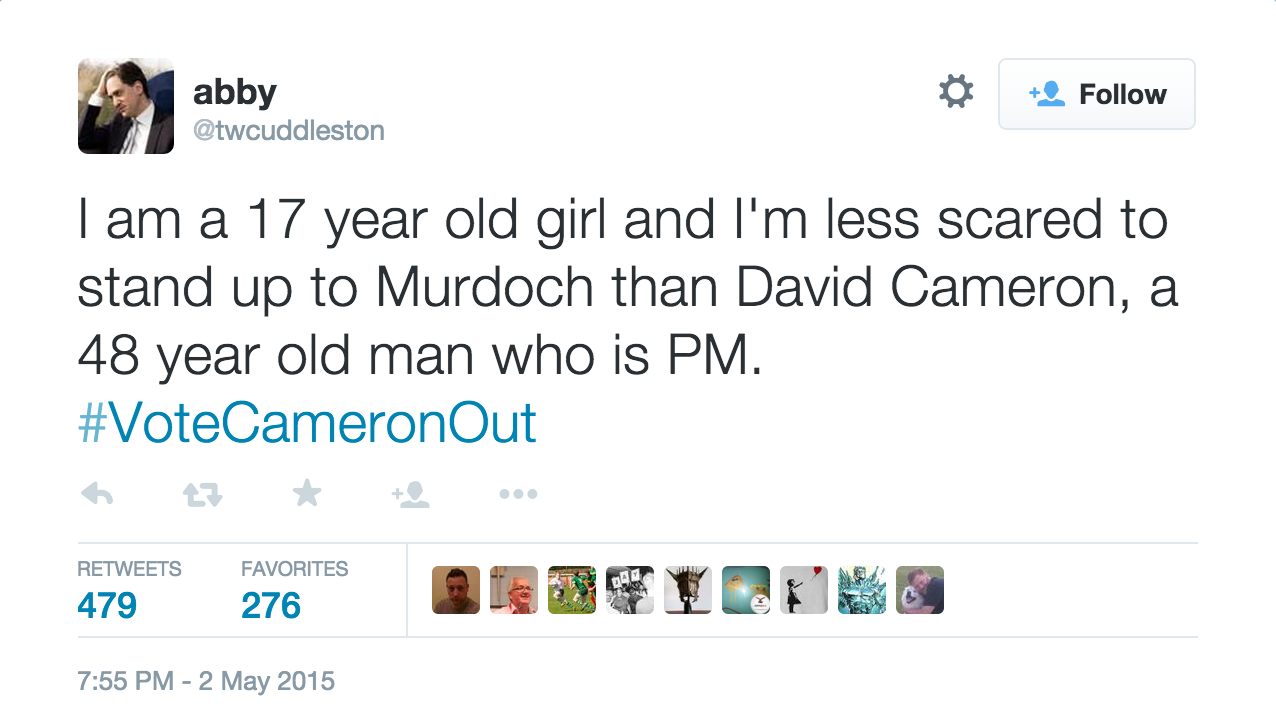Open the white-haired man with glasses avatar
Screen dimensions: 1276x706
[514, 590]
